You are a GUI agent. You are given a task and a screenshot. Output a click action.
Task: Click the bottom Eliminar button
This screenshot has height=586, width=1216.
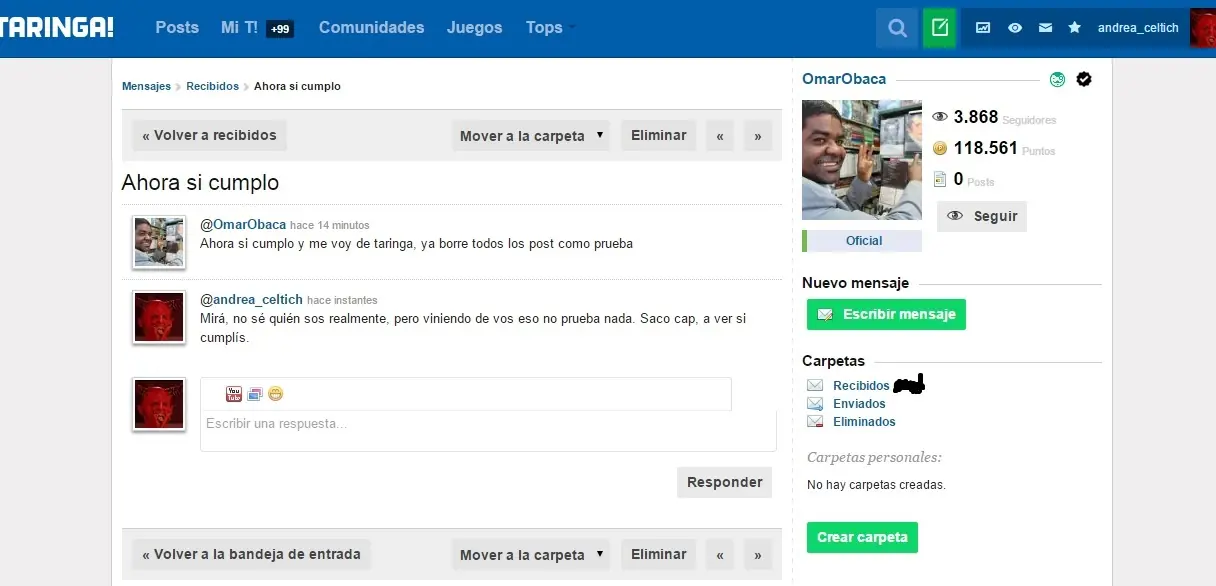coord(659,555)
